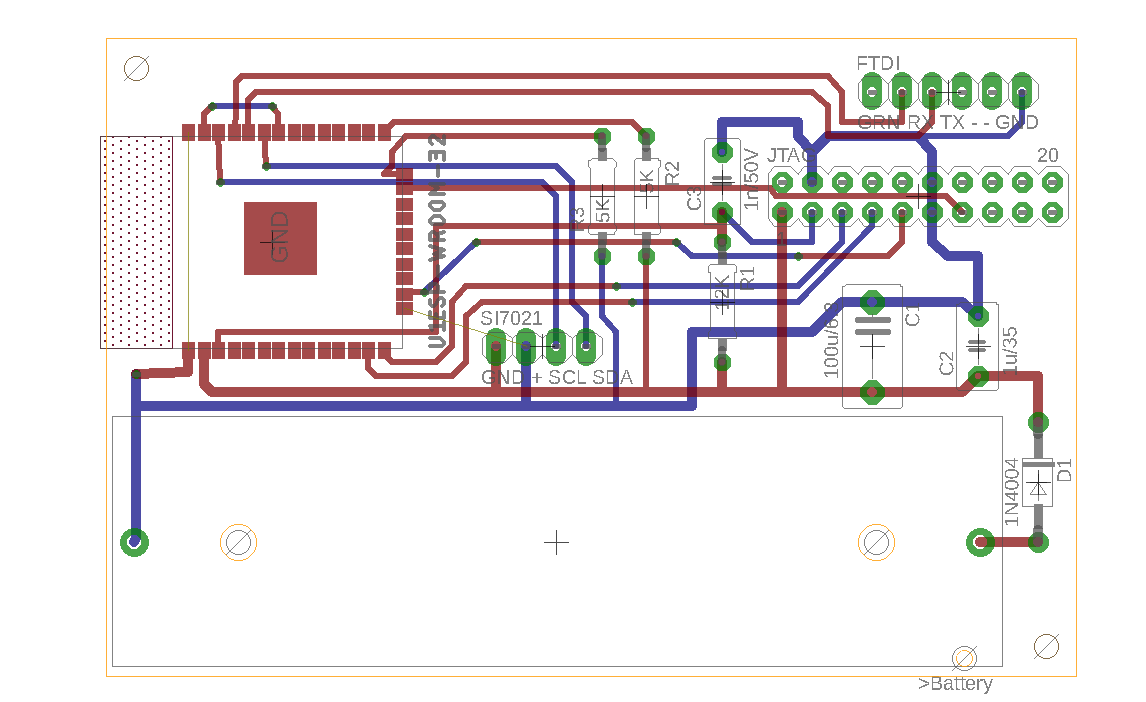Viewport: 1146px width, 702px height.
Task: Click the C2 1u/35 capacitor symbol
Action: pyautogui.click(x=977, y=346)
